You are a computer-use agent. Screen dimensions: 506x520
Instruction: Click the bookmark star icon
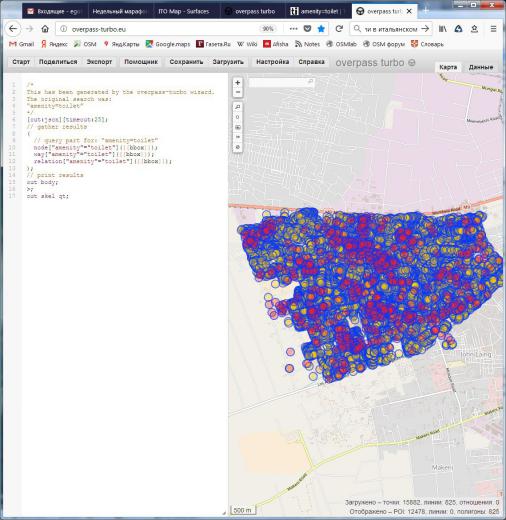point(321,29)
